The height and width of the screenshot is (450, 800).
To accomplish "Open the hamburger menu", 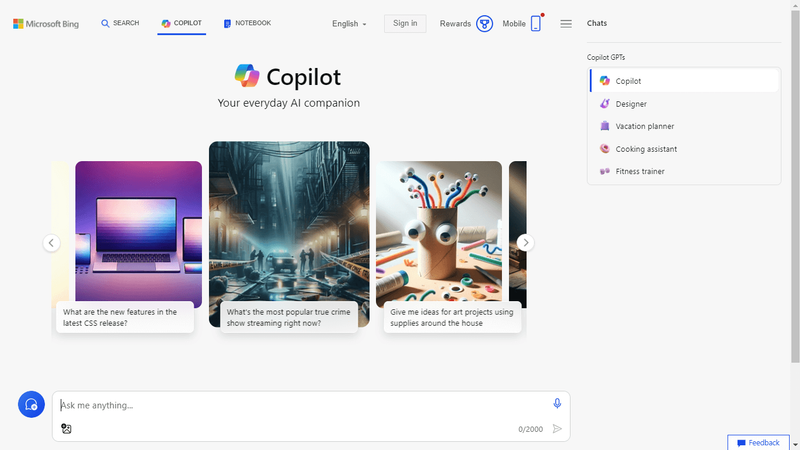I will (x=566, y=24).
